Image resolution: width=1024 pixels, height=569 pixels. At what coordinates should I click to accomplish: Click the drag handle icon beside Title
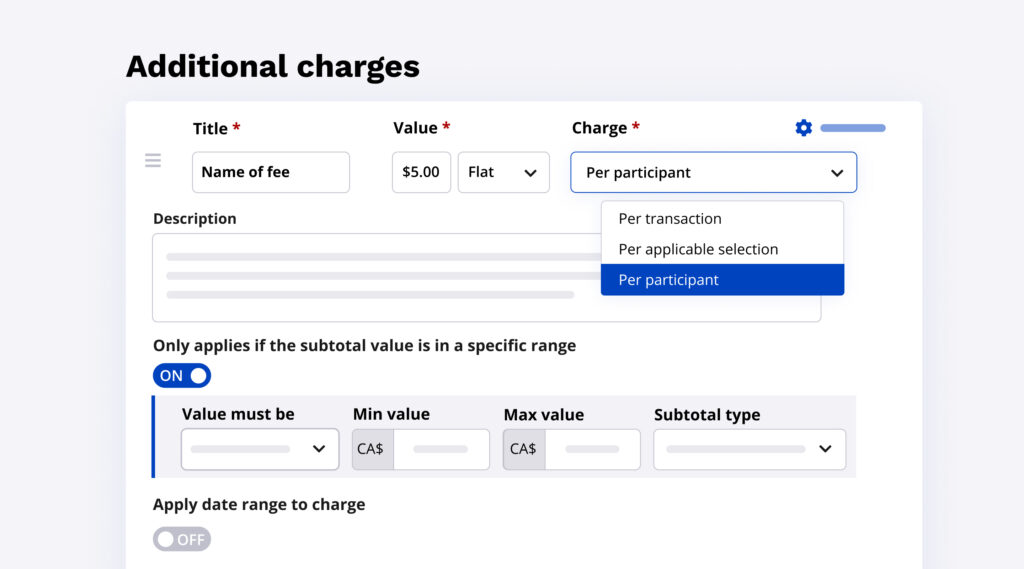click(153, 160)
